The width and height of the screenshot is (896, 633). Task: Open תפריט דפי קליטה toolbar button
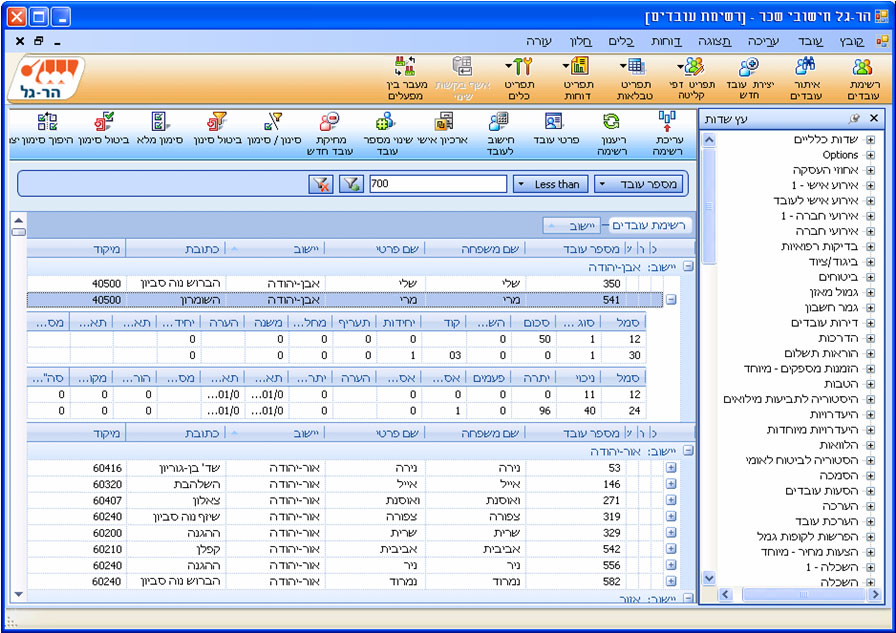[692, 78]
